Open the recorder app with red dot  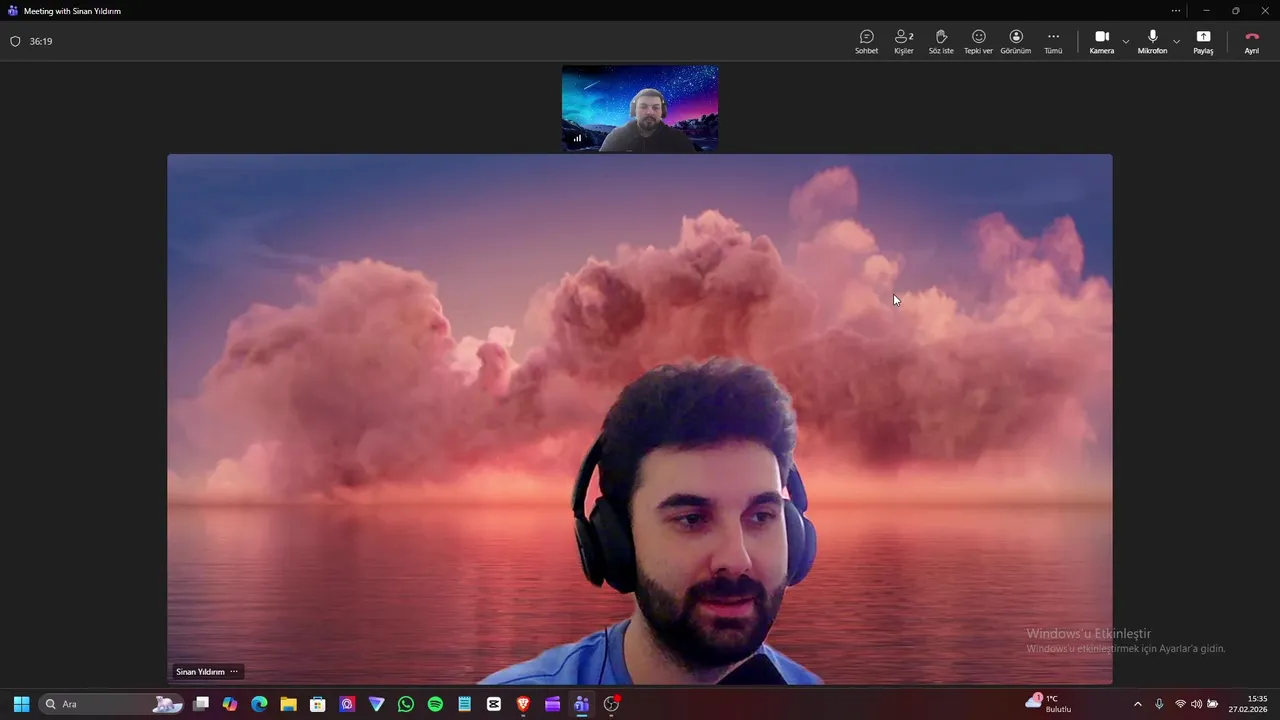[x=611, y=704]
